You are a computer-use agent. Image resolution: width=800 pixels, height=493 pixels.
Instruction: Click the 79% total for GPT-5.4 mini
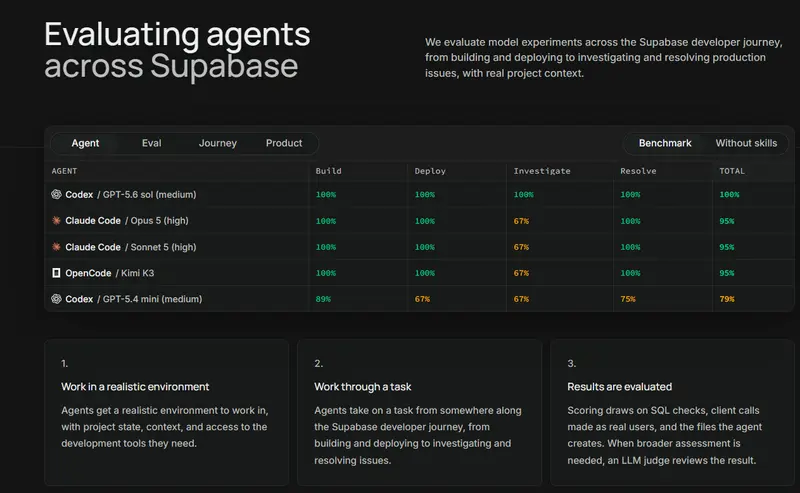pyautogui.click(x=727, y=299)
